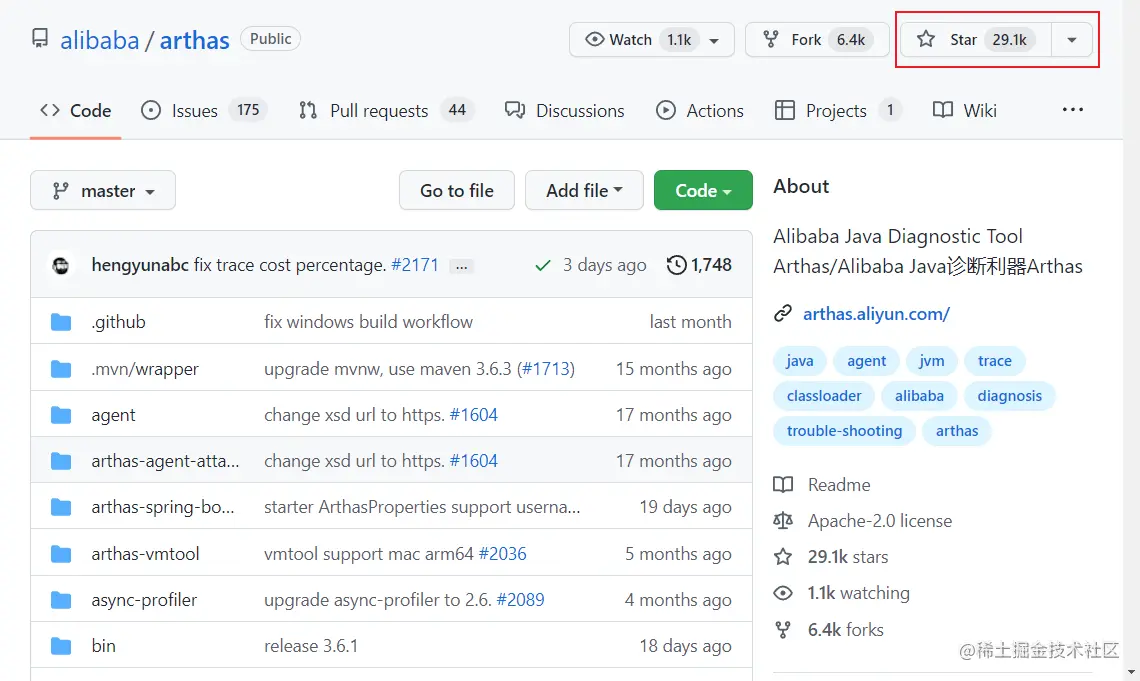Click the clock history icon
The width and height of the screenshot is (1140, 681).
676,265
